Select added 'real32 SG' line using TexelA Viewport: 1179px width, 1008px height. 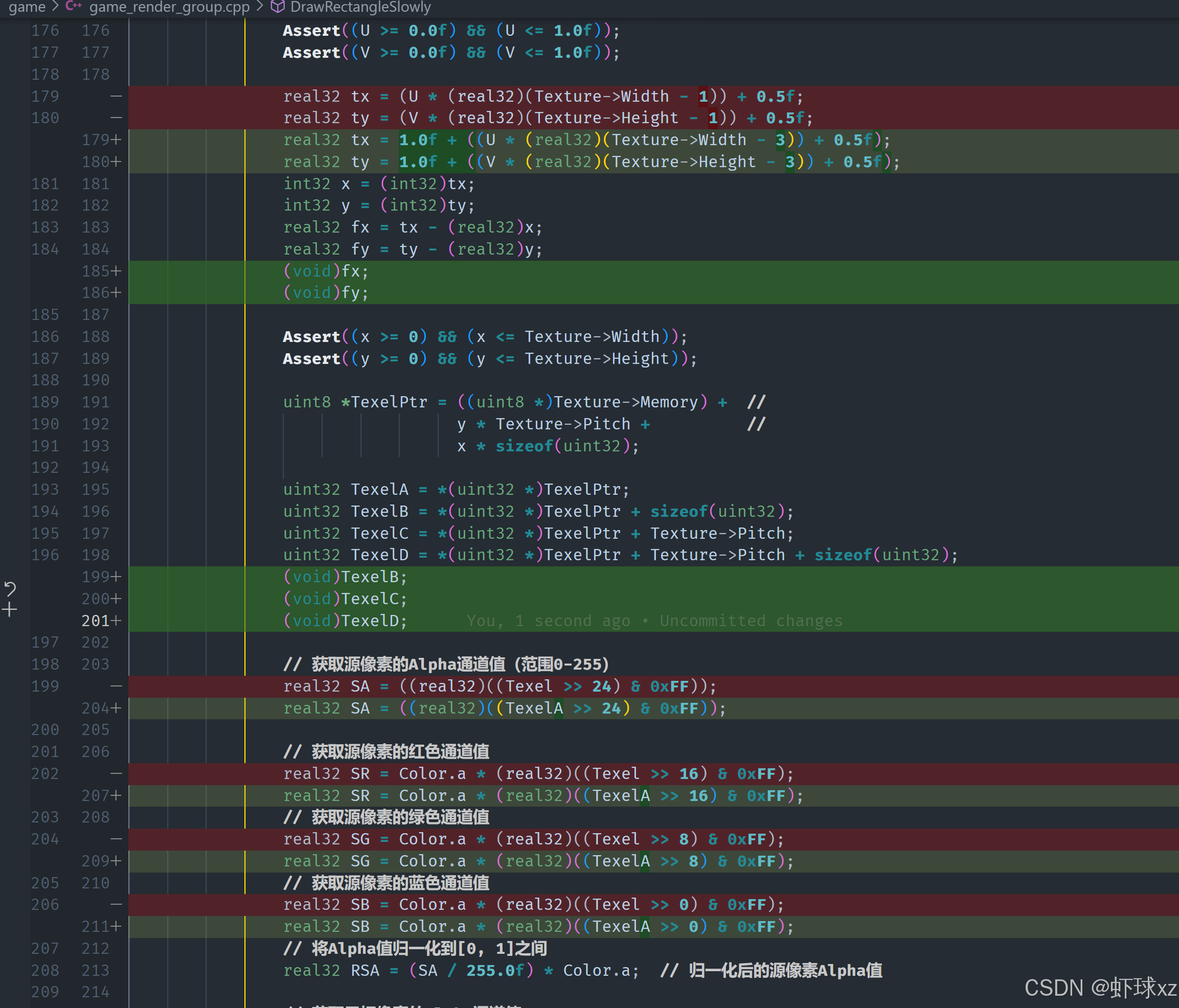538,861
